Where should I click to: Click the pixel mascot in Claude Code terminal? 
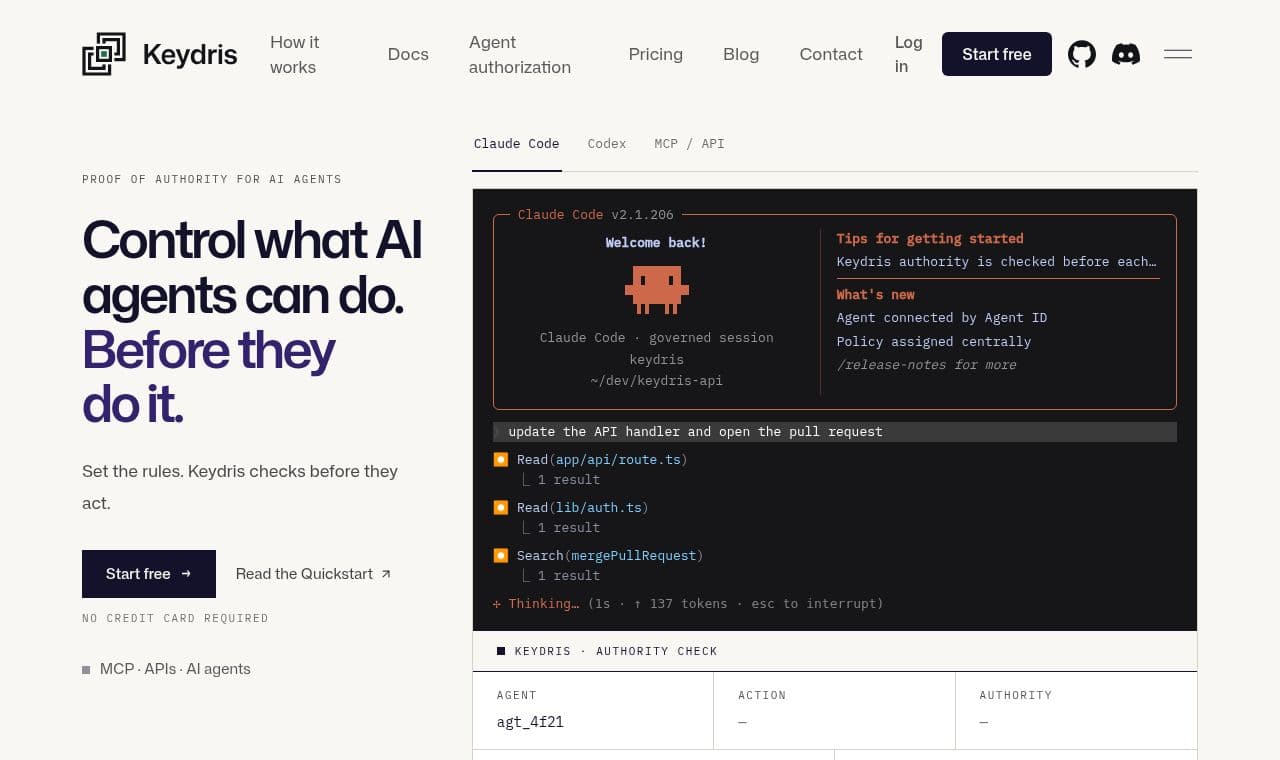tap(657, 289)
